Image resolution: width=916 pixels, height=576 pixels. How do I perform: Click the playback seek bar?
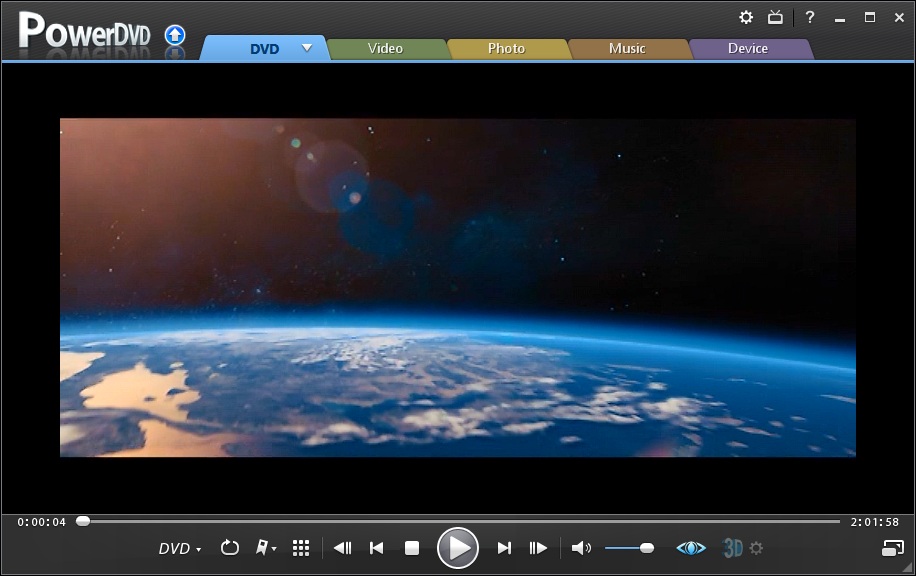458,521
